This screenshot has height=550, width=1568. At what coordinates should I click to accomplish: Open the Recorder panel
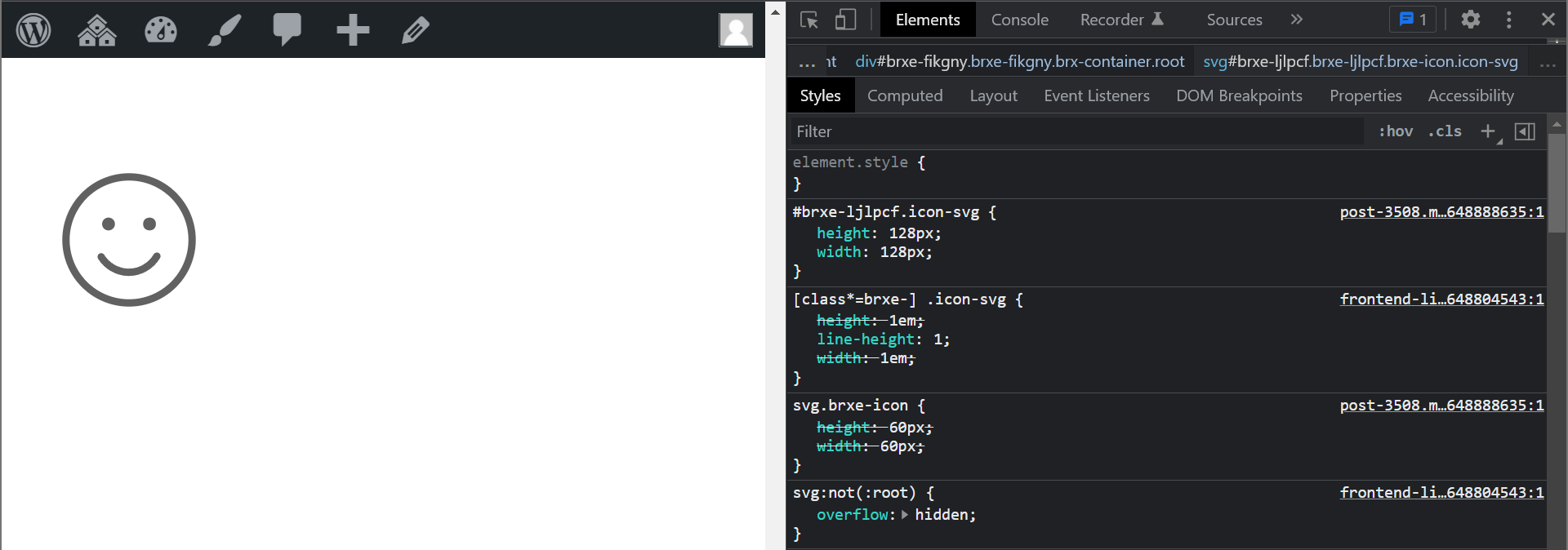(x=1121, y=20)
